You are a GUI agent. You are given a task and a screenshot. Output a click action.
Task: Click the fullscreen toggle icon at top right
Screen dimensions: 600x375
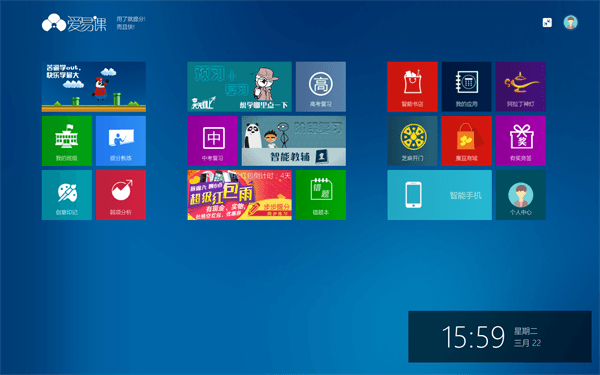547,23
